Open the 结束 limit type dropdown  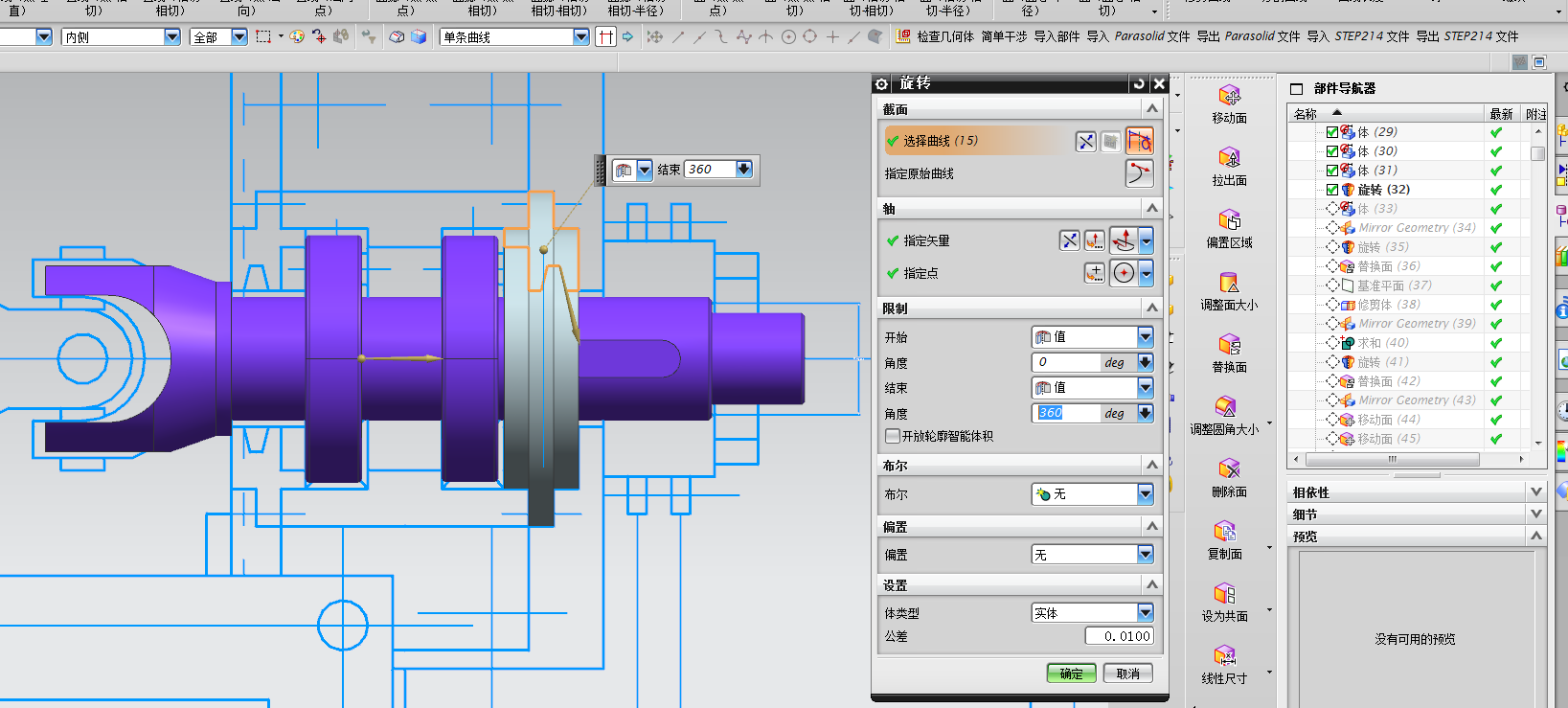1145,387
